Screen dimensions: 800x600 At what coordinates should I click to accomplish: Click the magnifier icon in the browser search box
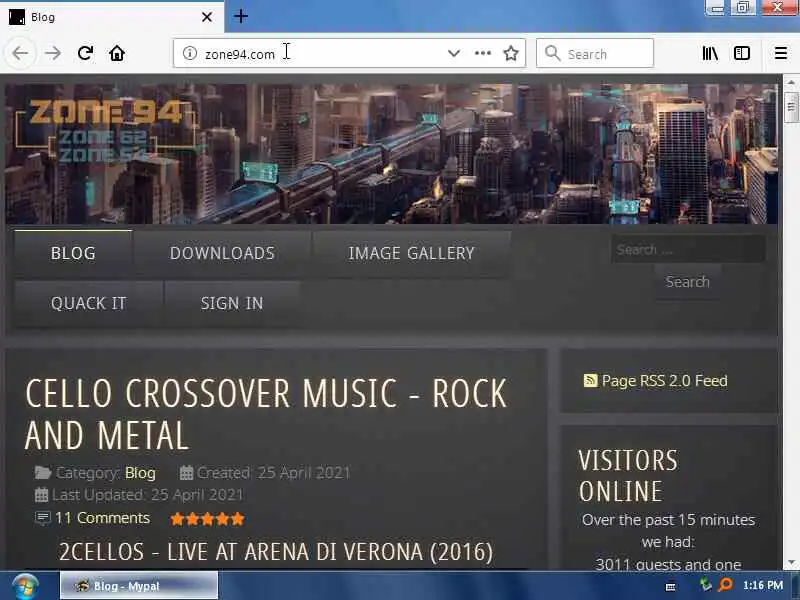coord(552,53)
